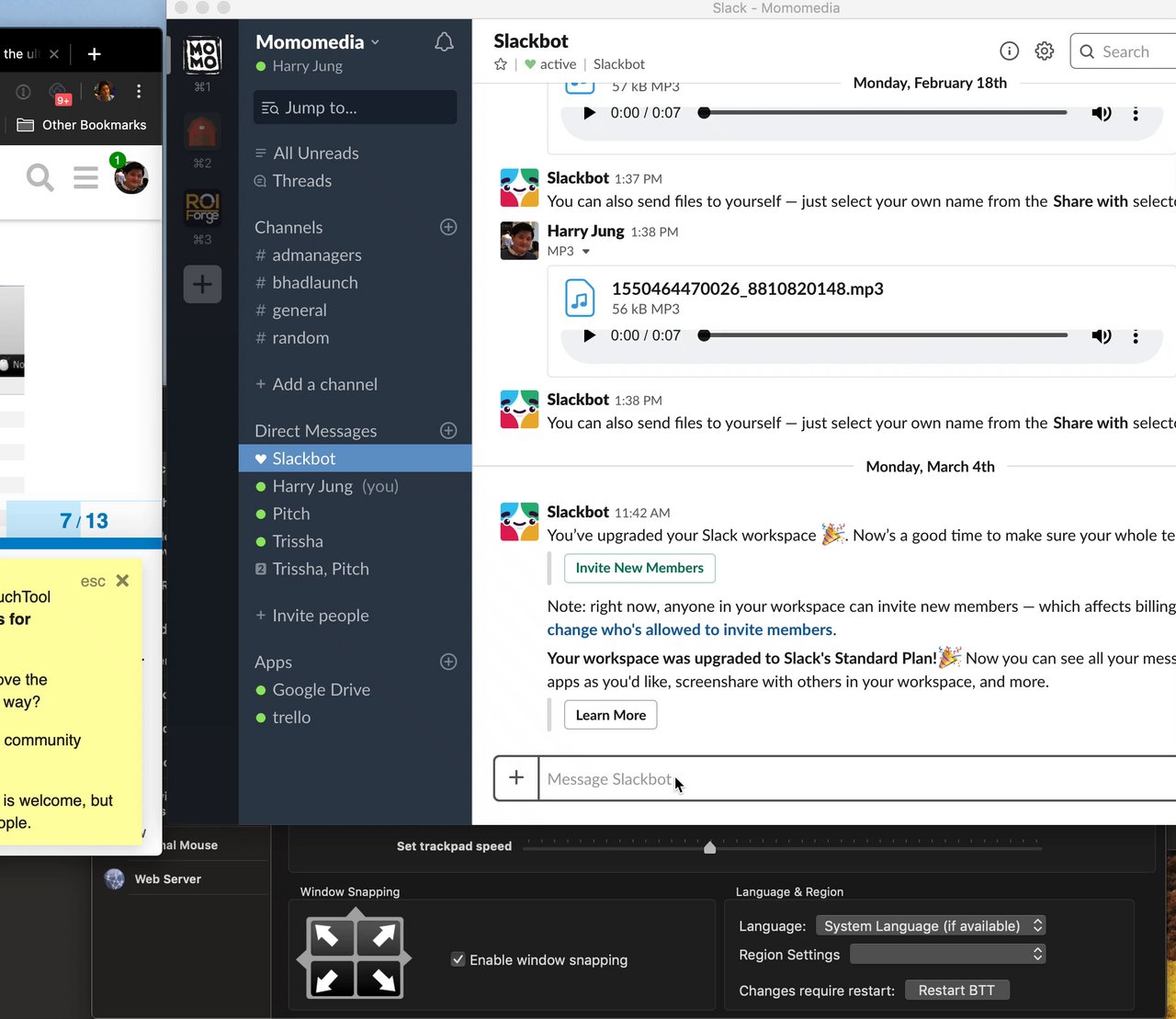Open the Google Drive app
This screenshot has height=1019, width=1176.
point(322,690)
